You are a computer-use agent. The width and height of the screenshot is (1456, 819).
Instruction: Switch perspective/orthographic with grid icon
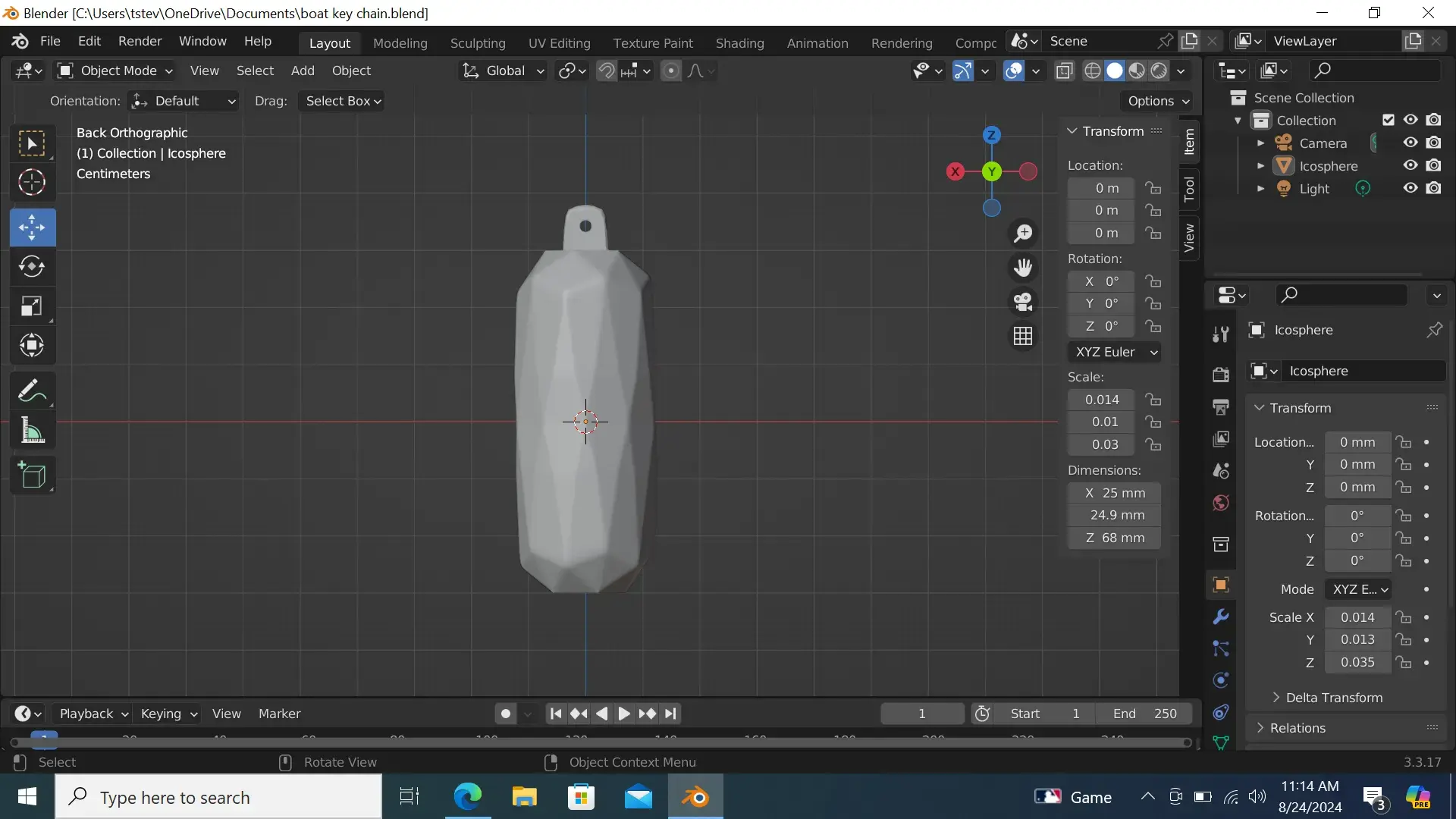1023,336
